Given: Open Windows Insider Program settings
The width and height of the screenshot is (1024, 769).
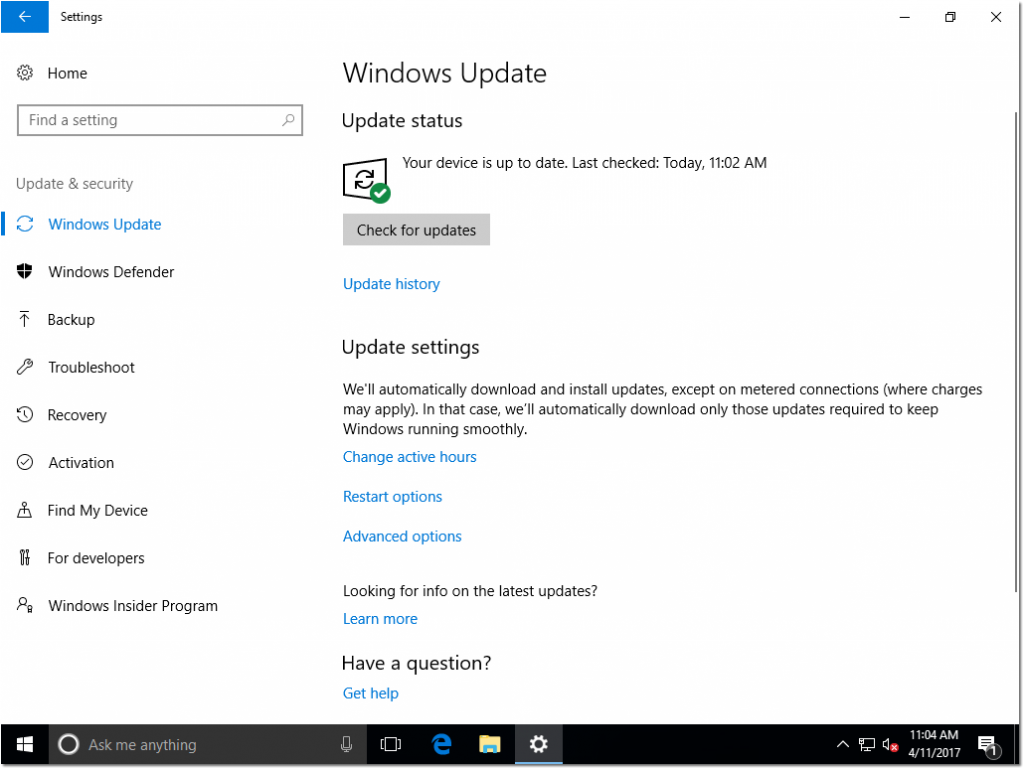Looking at the screenshot, I should 133,605.
